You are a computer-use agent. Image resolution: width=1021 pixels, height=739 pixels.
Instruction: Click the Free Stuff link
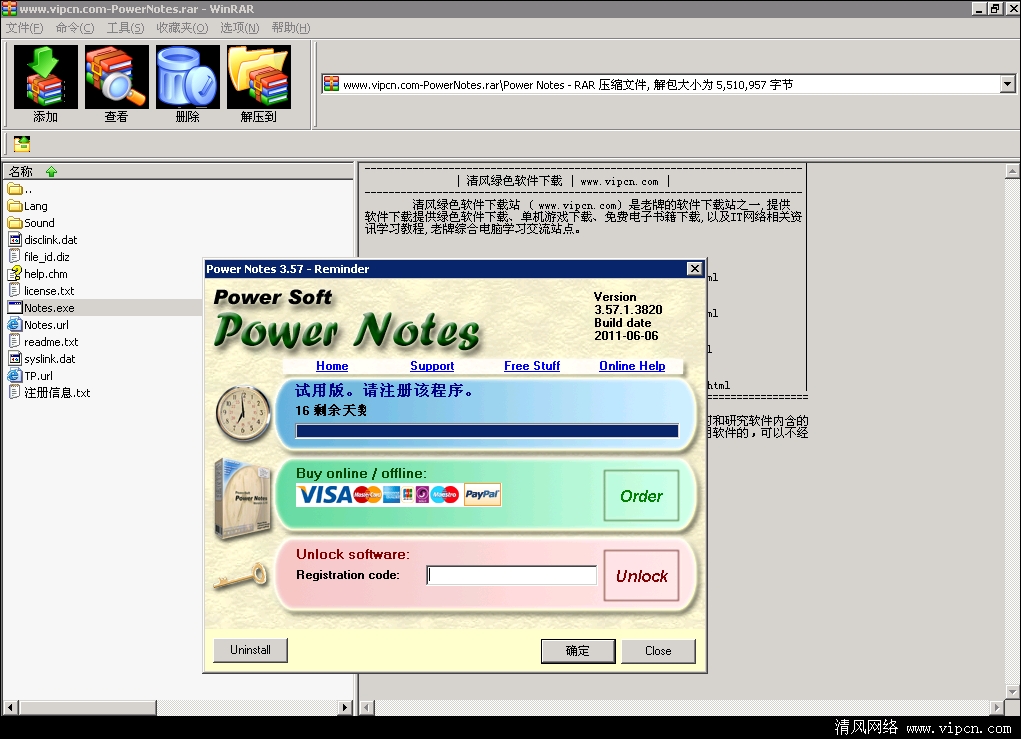[x=532, y=366]
